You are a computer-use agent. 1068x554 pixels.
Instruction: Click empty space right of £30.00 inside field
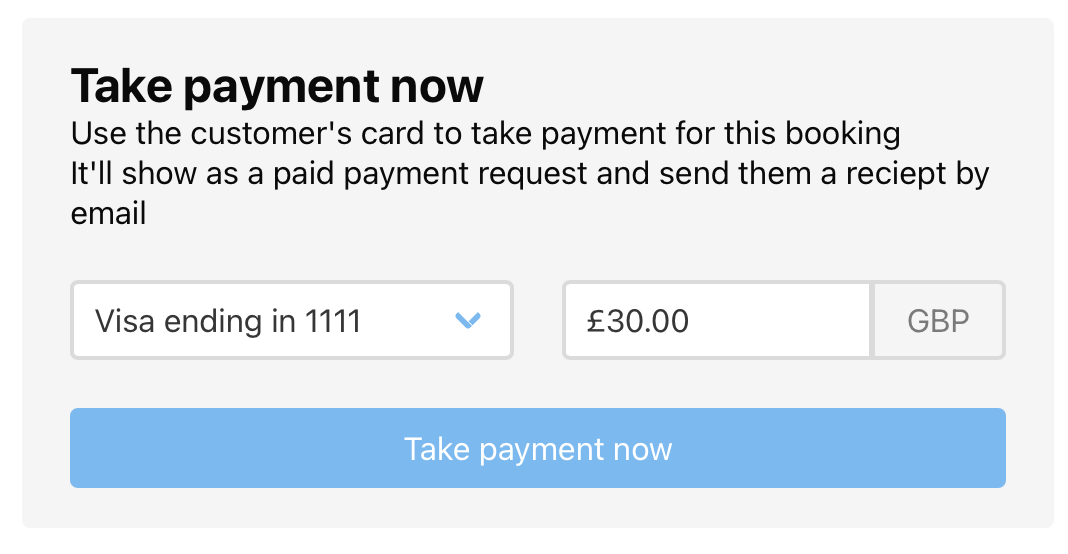[x=780, y=320]
